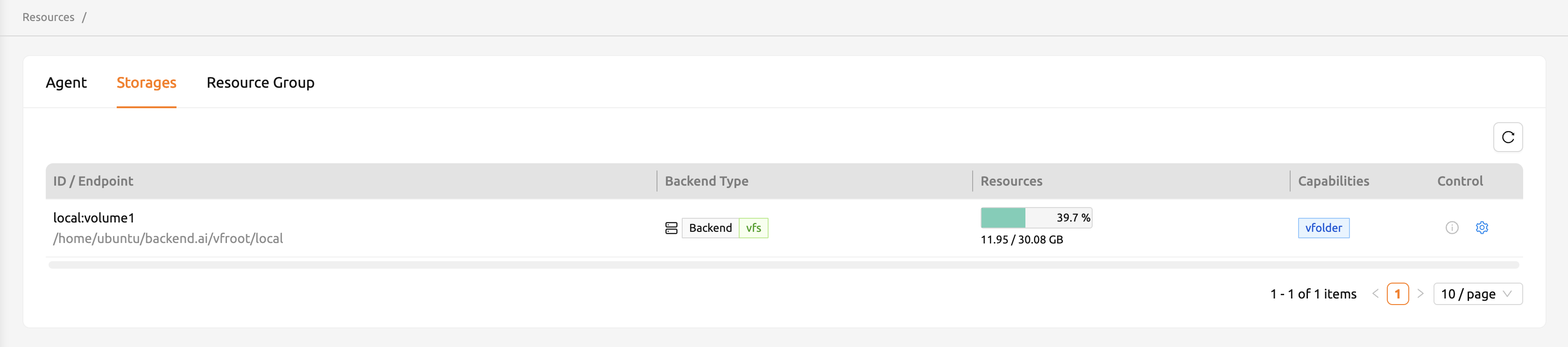Click the refresh storages icon button

(1508, 137)
